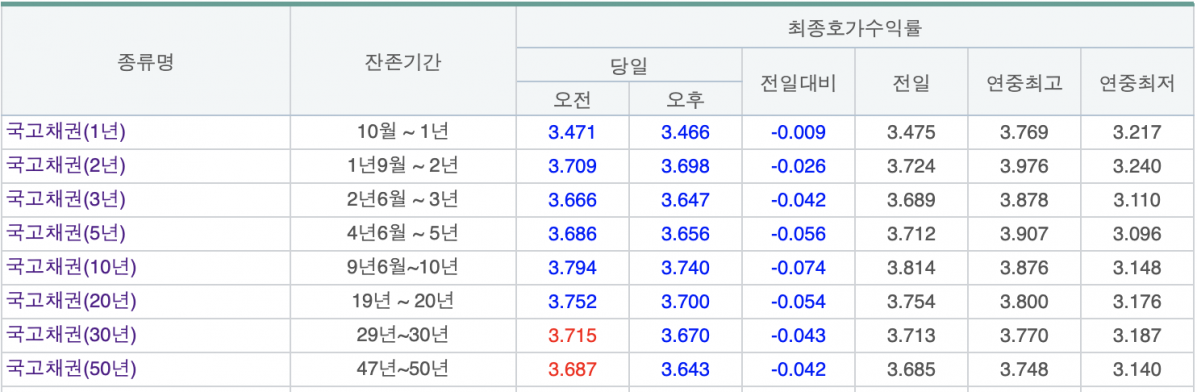The width and height of the screenshot is (1197, 392).
Task: Click yearly low 3.217
Action: tap(1137, 132)
